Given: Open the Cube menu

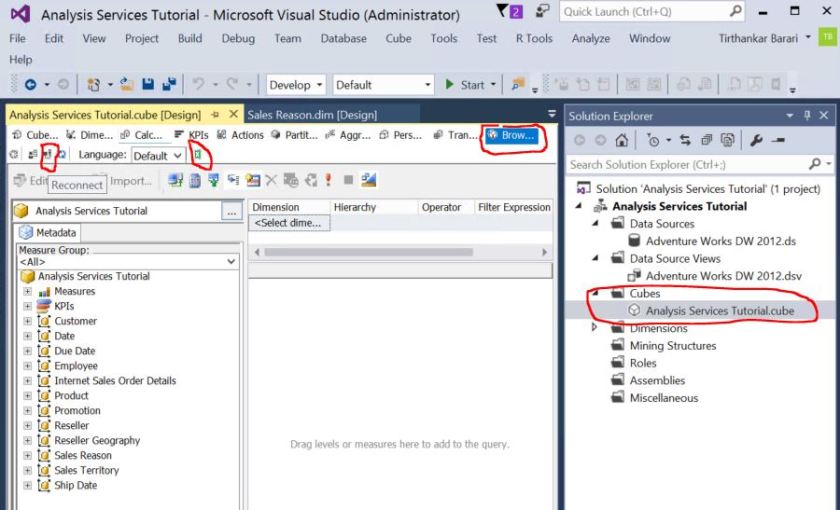Looking at the screenshot, I should coord(398,38).
